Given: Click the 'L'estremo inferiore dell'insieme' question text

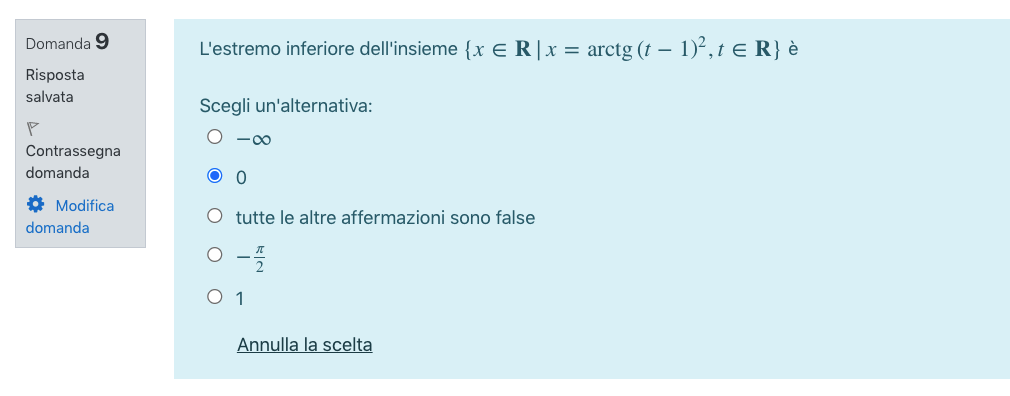Looking at the screenshot, I should [329, 49].
